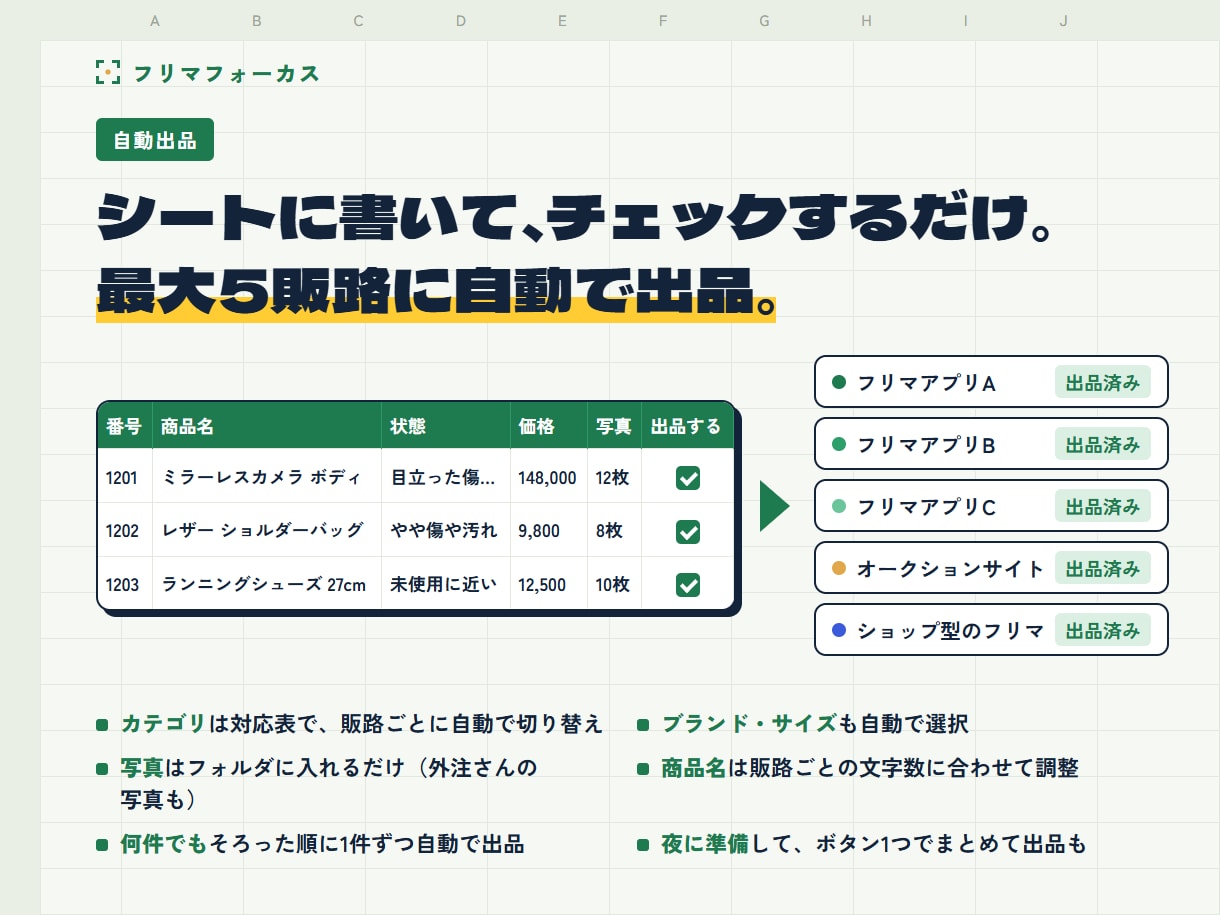Select the レザー ショルダーバッグ product name

(x=262, y=531)
